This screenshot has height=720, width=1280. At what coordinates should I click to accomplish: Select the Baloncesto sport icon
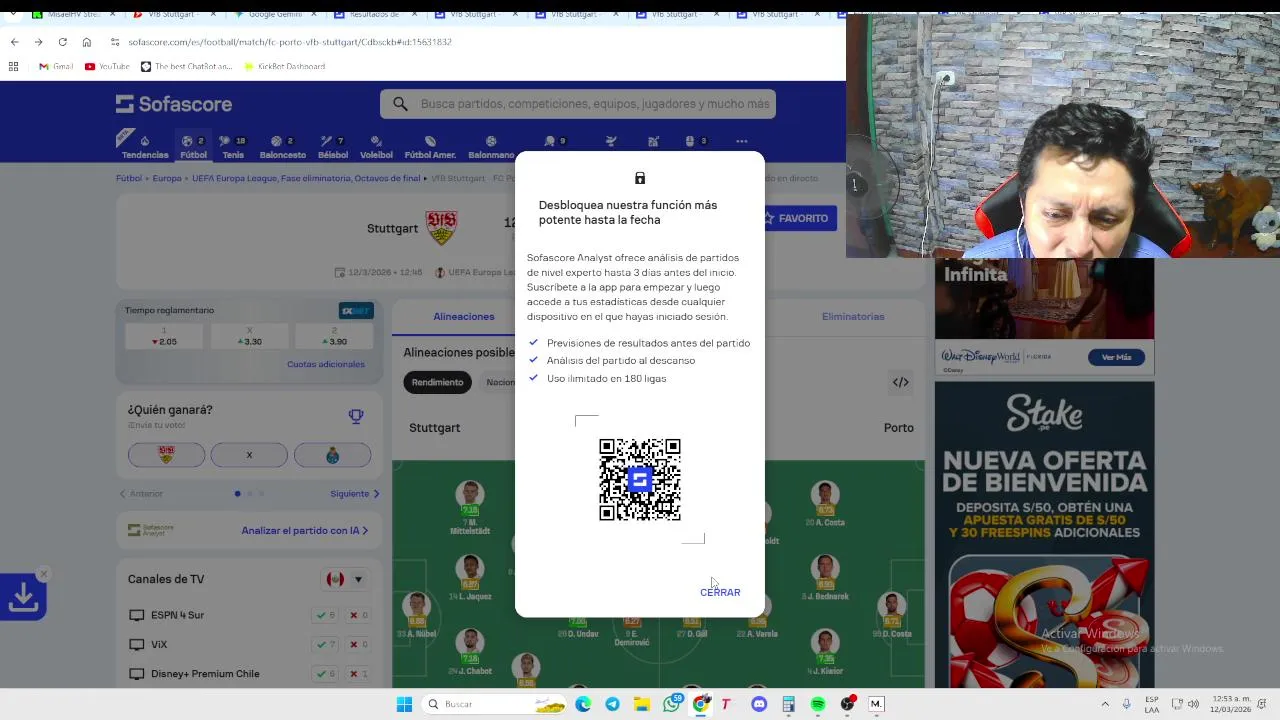282,147
